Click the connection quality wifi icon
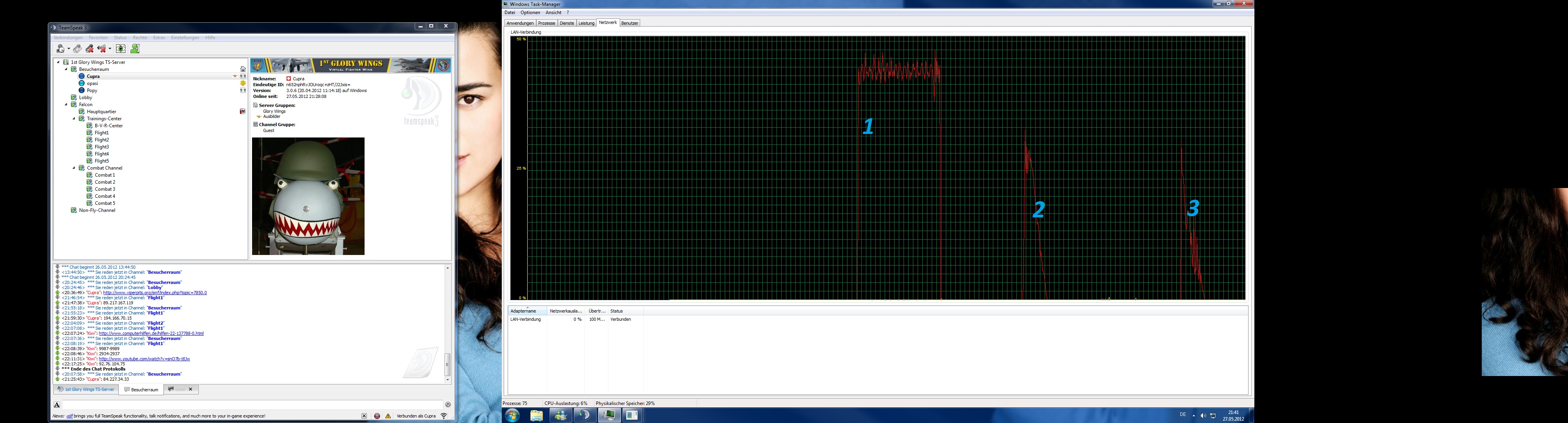The image size is (1568, 423). [x=444, y=416]
